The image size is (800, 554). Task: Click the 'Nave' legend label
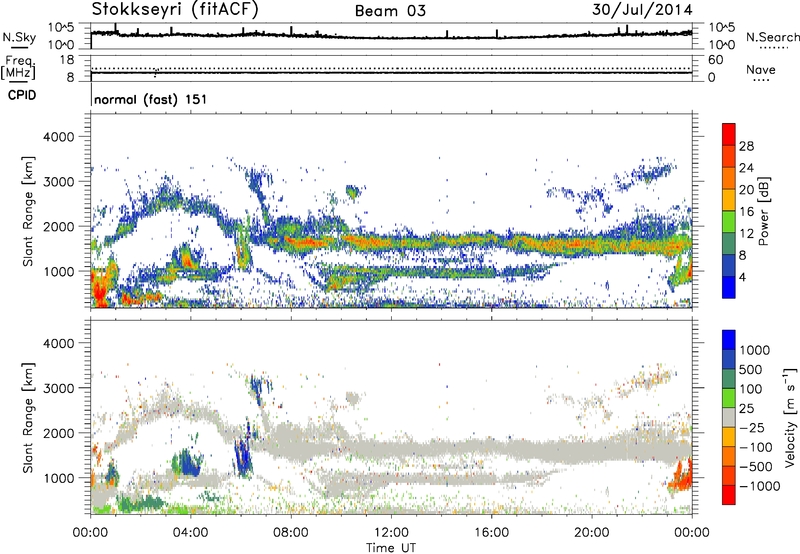(x=761, y=70)
